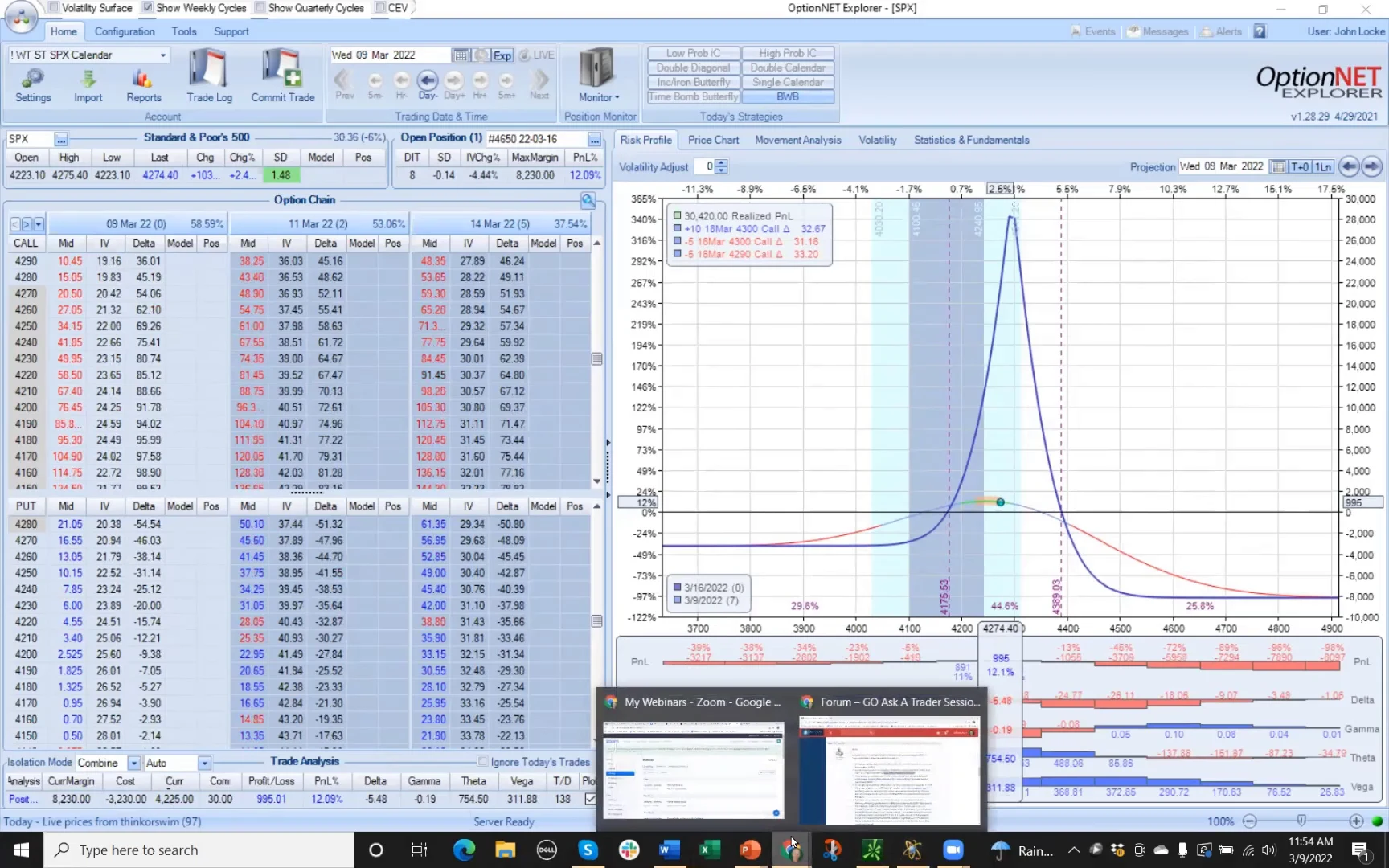The height and width of the screenshot is (868, 1389).
Task: Open the Reports chart icon
Action: coord(144,85)
